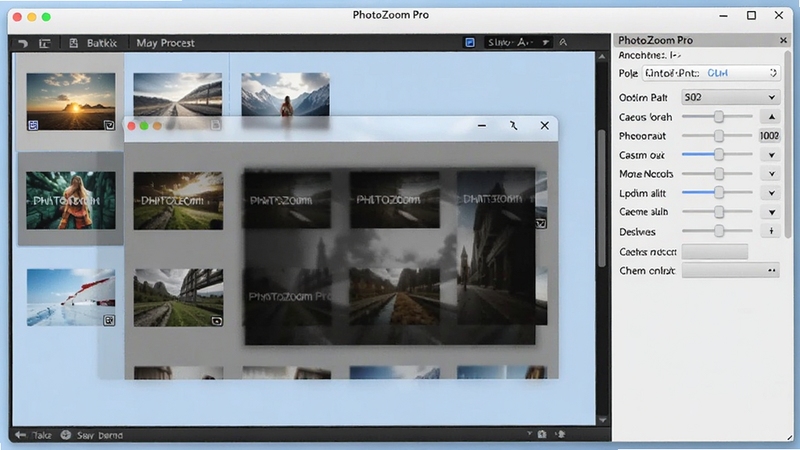Image resolution: width=800 pixels, height=450 pixels.
Task: Click the blue badge icon on the sunset thumbnail
Action: (33, 124)
